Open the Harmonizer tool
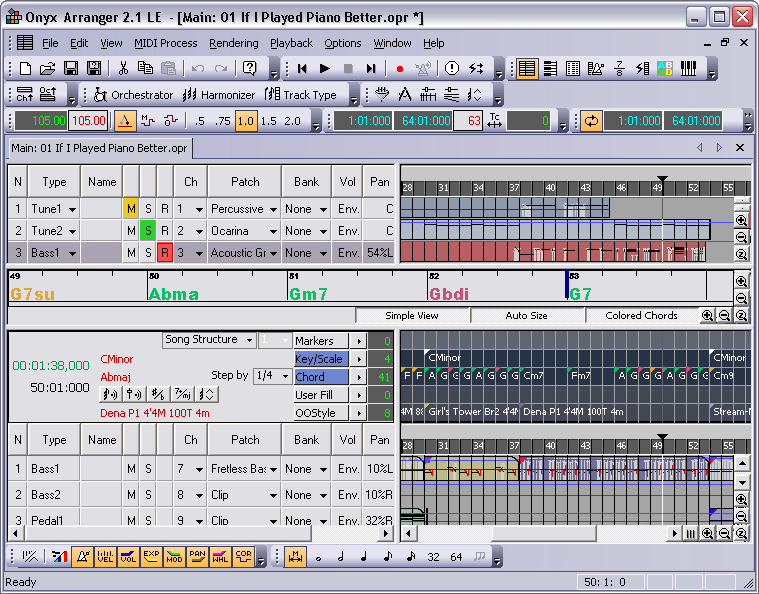Image resolution: width=759 pixels, height=594 pixels. point(219,95)
